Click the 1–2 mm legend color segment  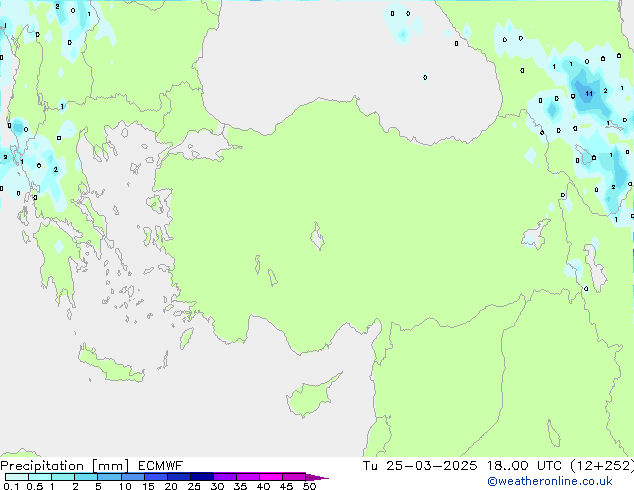tap(63, 477)
